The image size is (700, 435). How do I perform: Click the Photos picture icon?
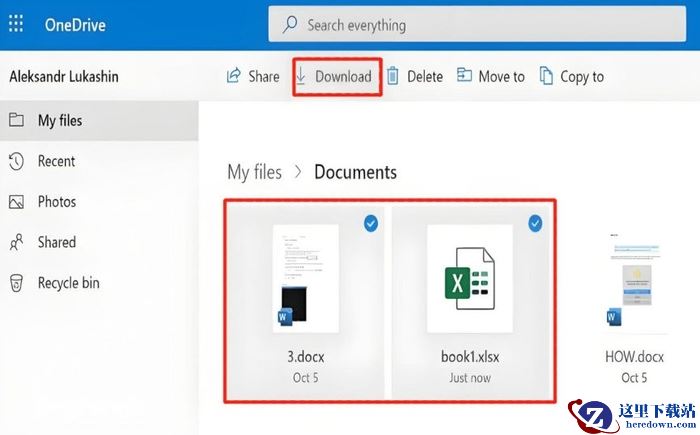coord(17,202)
